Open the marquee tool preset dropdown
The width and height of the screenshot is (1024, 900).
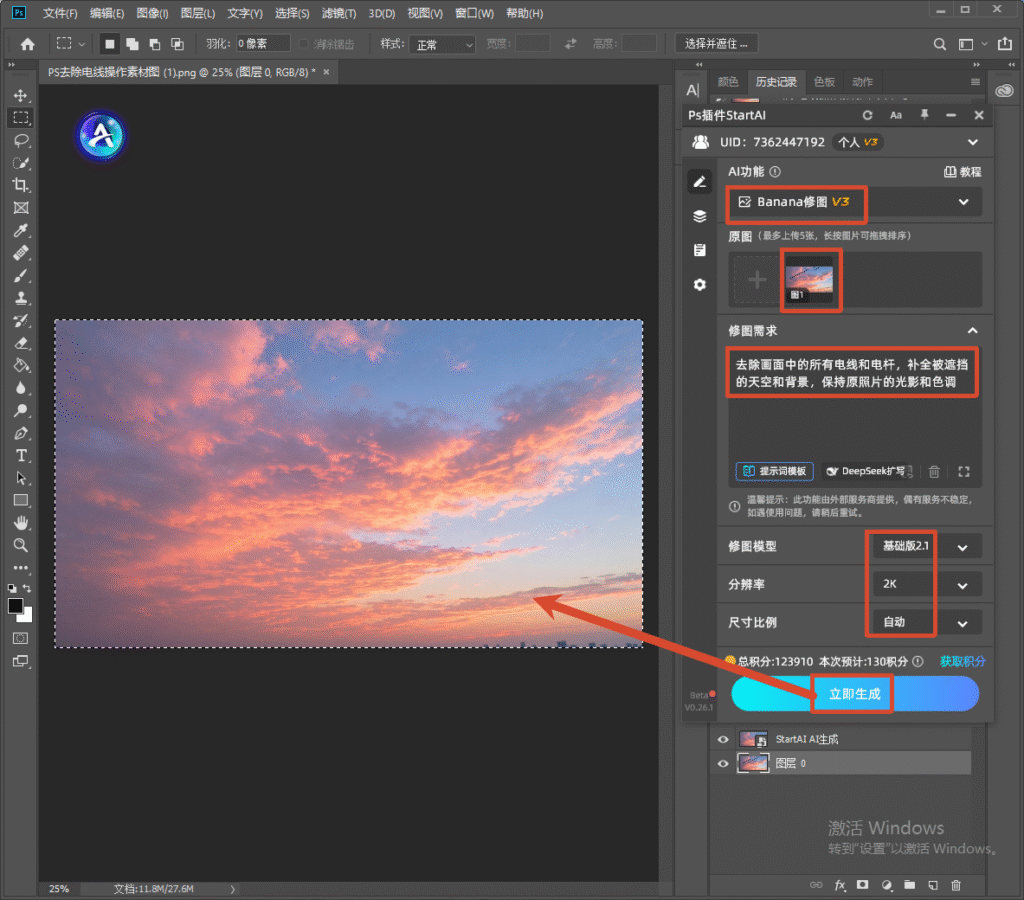click(82, 44)
